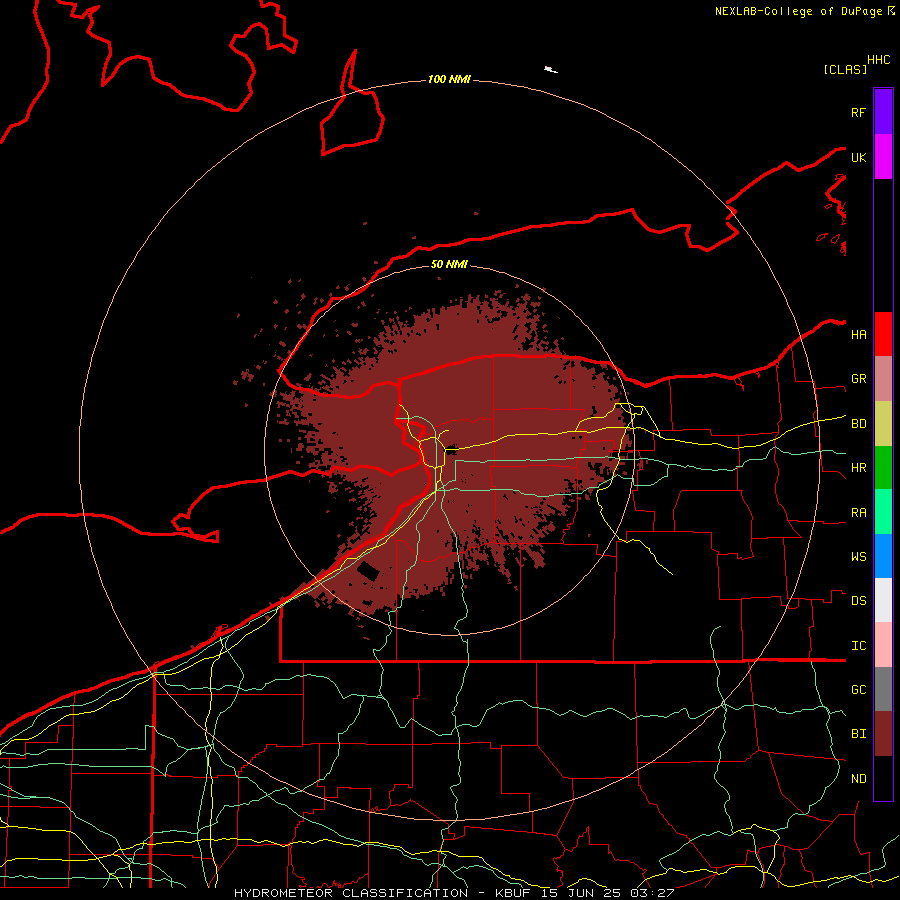Click the GR pink-brown legend swatch
Viewport: 900px width, 900px height.
click(x=883, y=379)
